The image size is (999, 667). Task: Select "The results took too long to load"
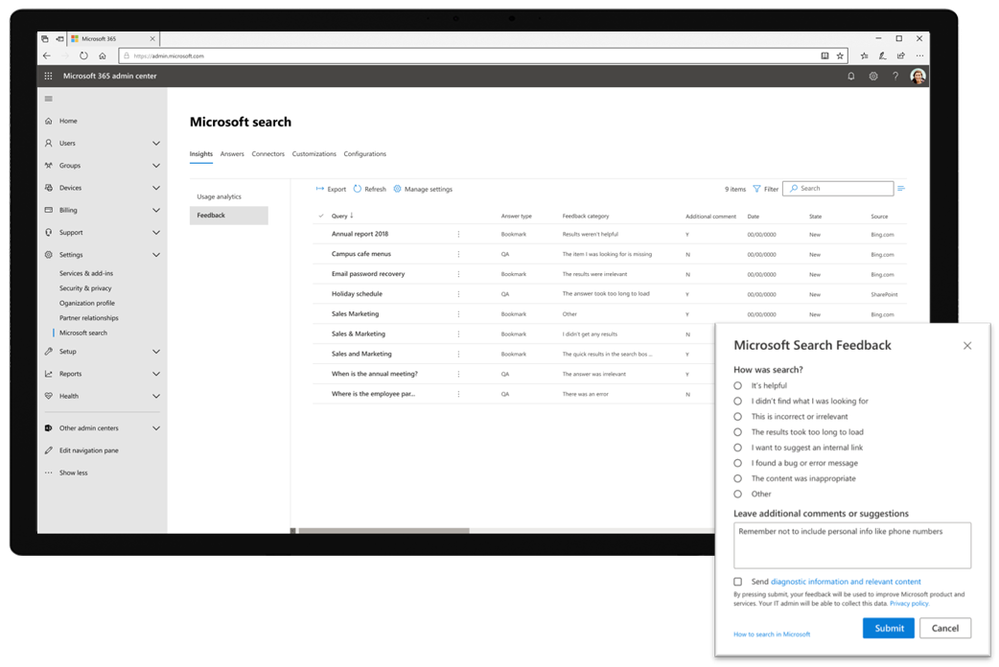(737, 432)
